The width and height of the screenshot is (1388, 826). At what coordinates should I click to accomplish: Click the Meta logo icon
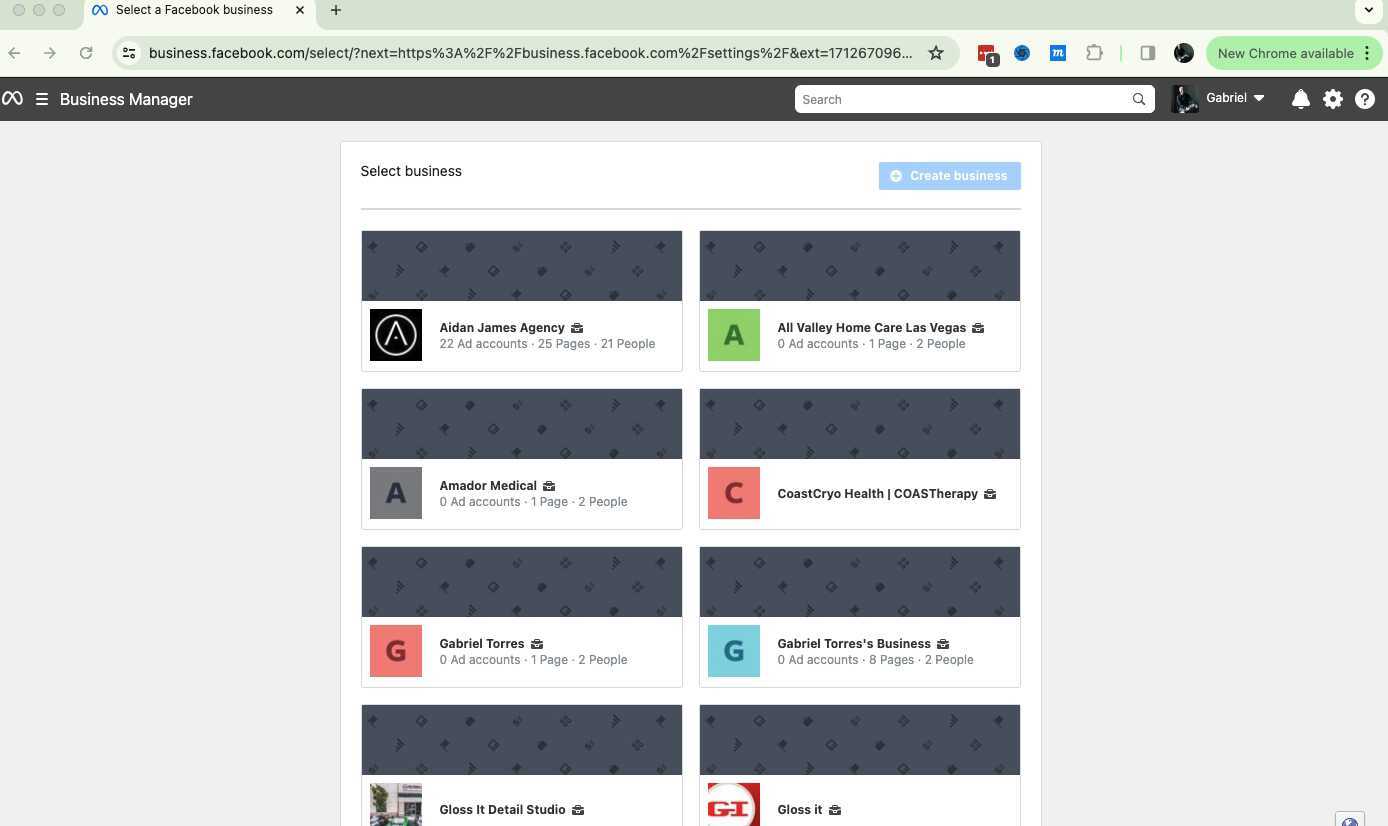[12, 99]
